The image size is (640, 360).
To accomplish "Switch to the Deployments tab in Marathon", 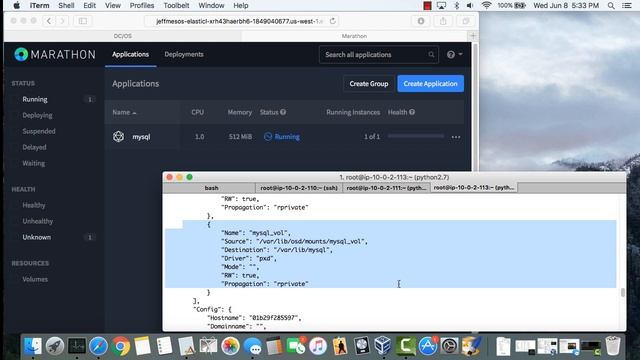I will [x=184, y=54].
